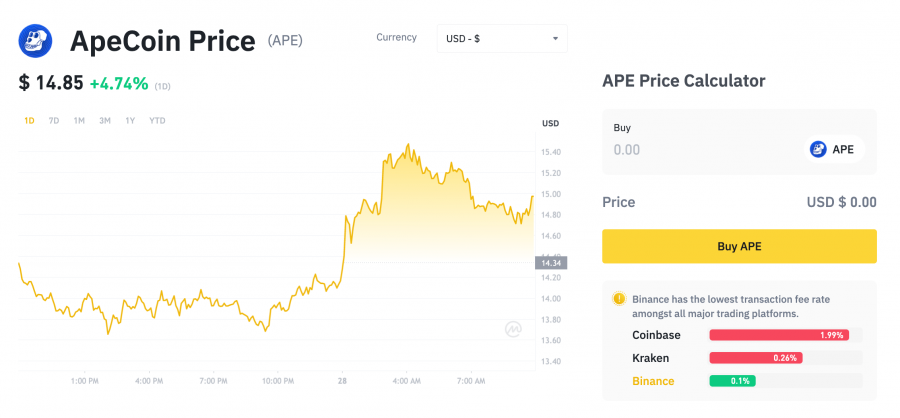Viewport: 900px width, 418px height.
Task: Click the 14.34 price marker on axis
Action: pos(550,263)
